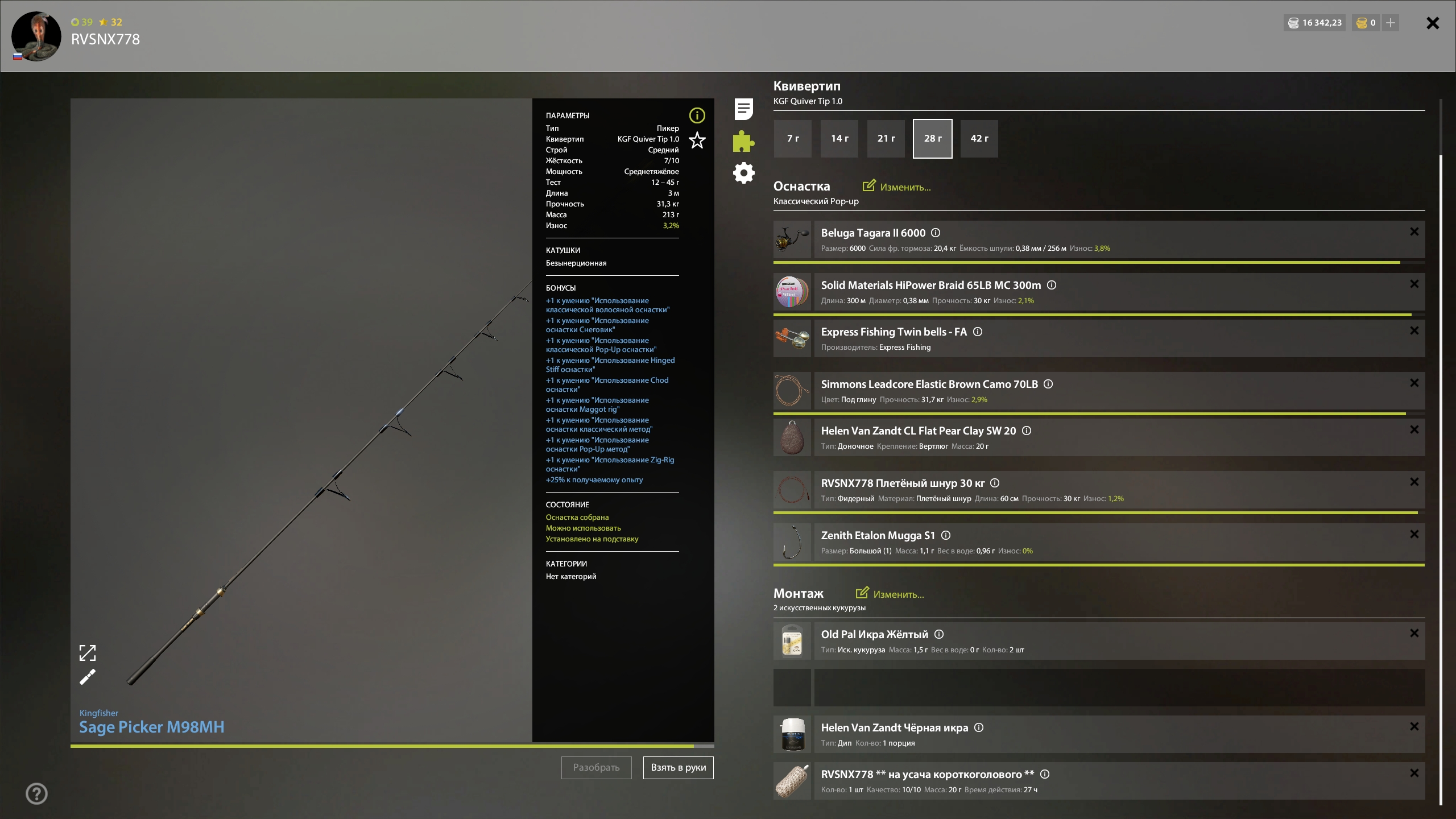Click the pencil rename rod icon
1456x819 pixels.
(x=87, y=677)
